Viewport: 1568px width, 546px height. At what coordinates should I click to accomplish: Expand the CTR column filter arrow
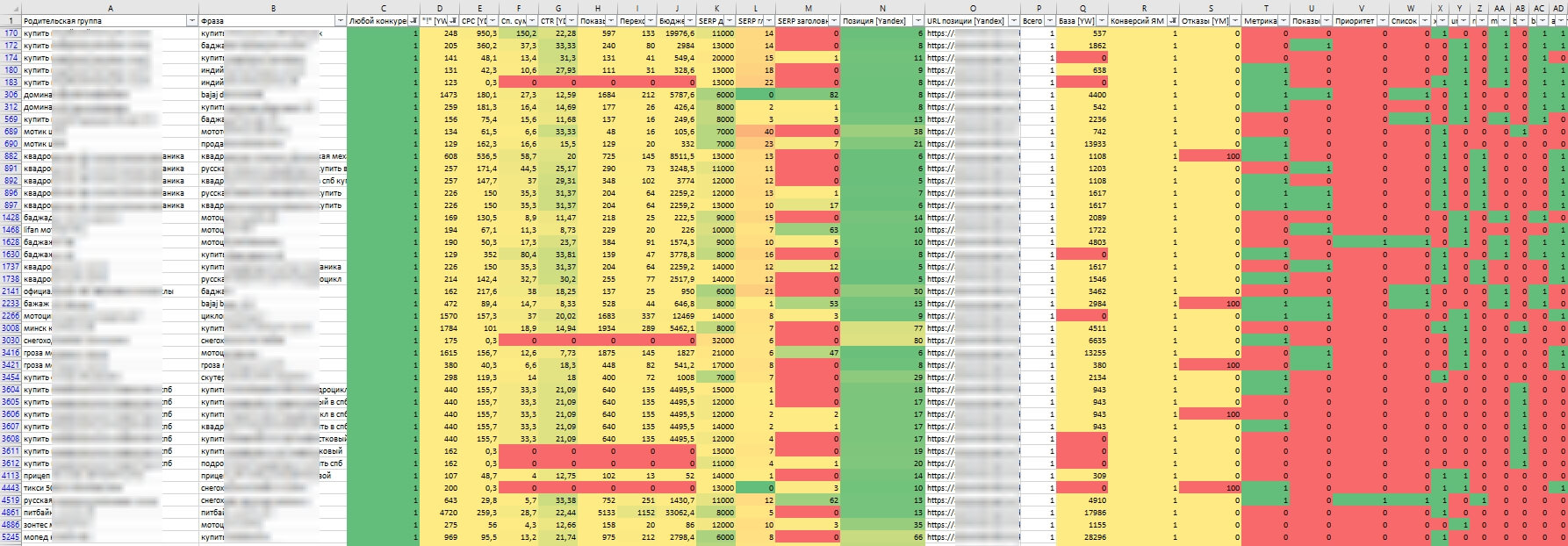[572, 21]
